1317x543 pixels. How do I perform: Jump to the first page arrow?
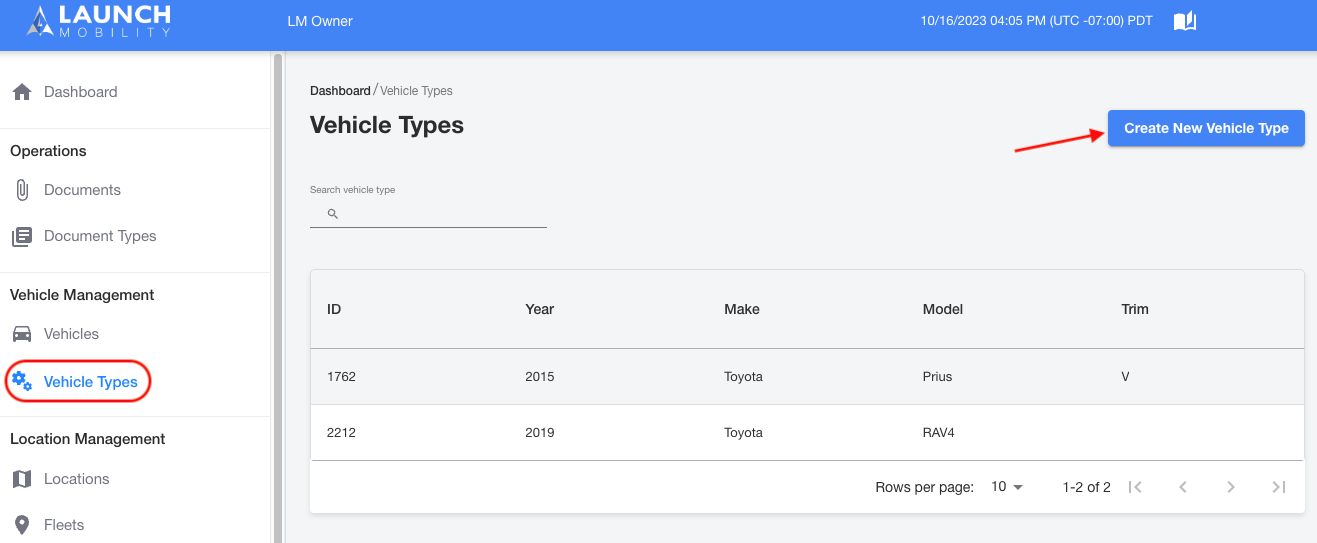[x=1135, y=487]
